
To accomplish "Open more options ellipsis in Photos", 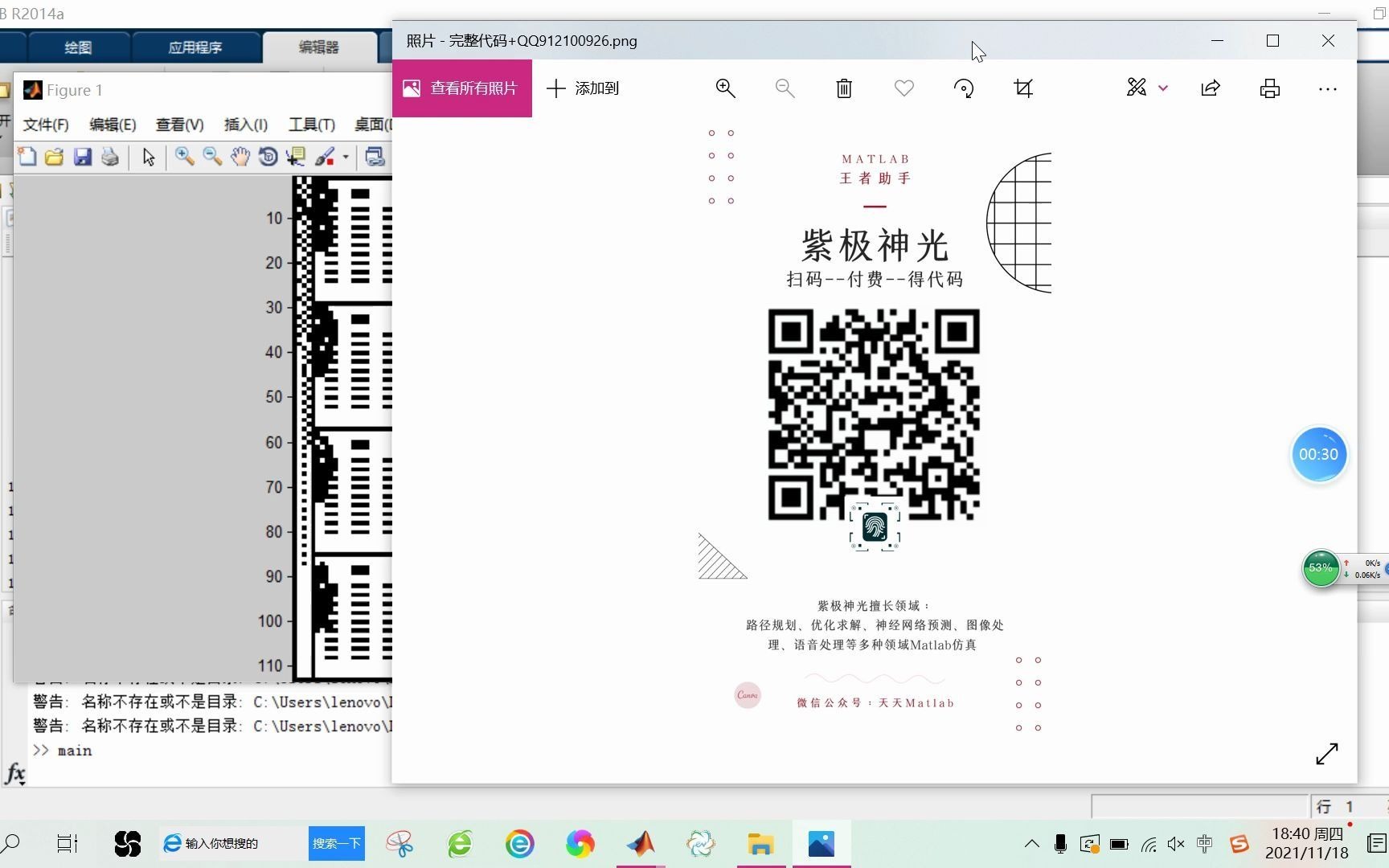I will (1328, 89).
